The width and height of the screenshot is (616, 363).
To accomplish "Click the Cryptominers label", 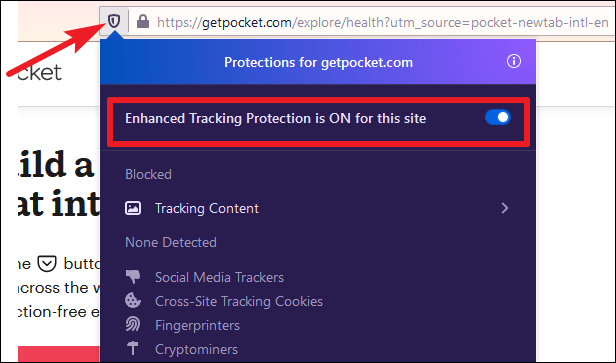I will tap(196, 349).
